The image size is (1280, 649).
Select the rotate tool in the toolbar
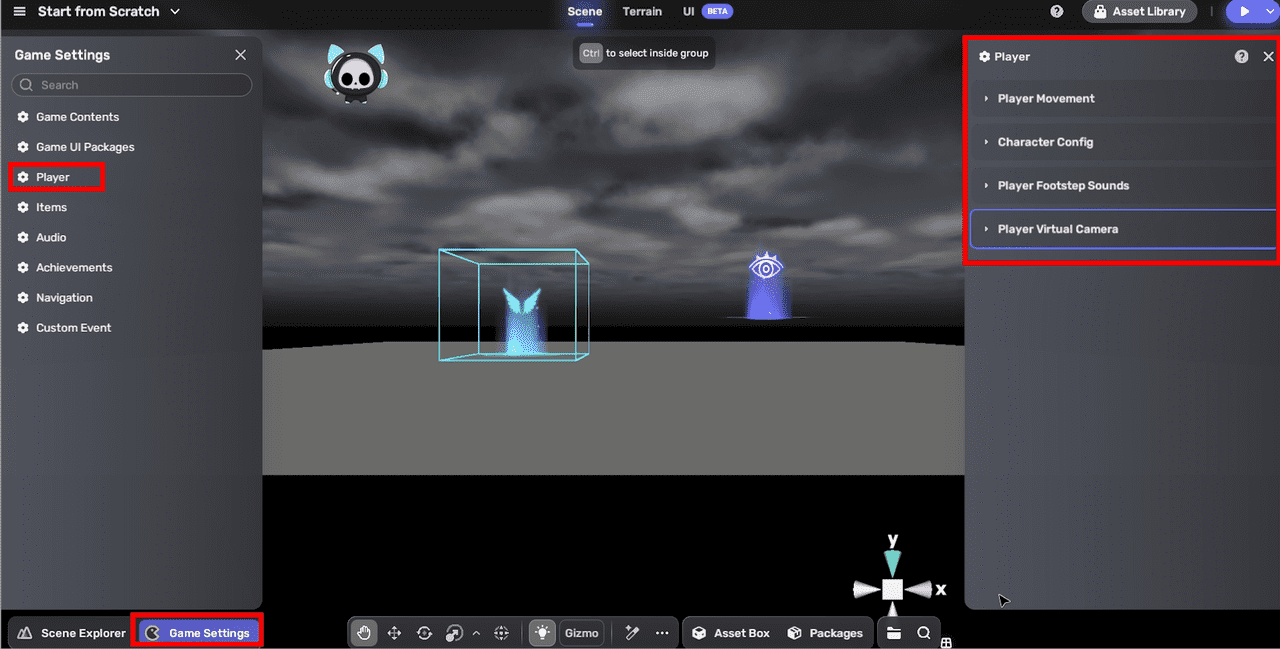click(424, 633)
